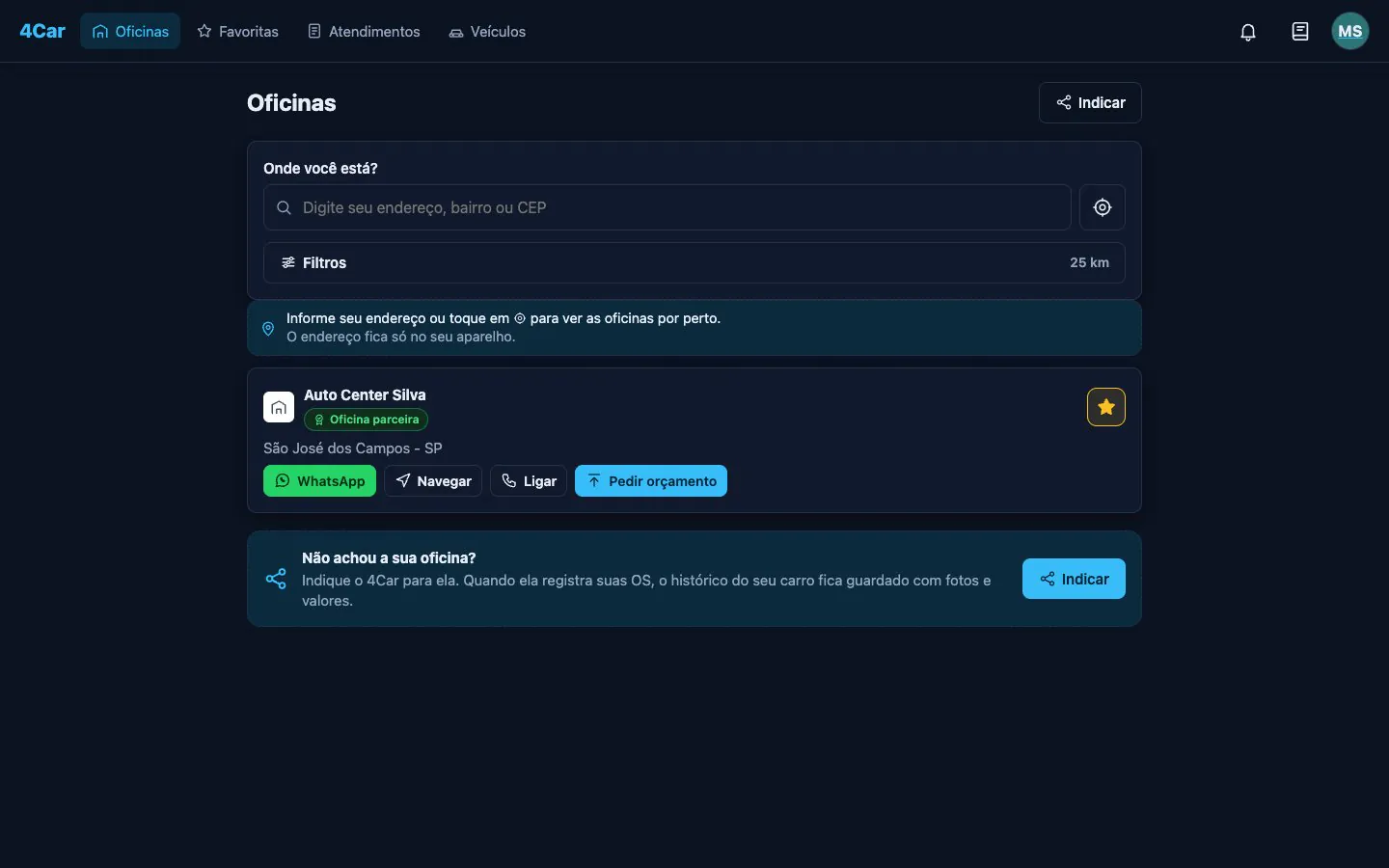The image size is (1389, 868).
Task: Open the Veículos tab
Action: [x=488, y=32]
